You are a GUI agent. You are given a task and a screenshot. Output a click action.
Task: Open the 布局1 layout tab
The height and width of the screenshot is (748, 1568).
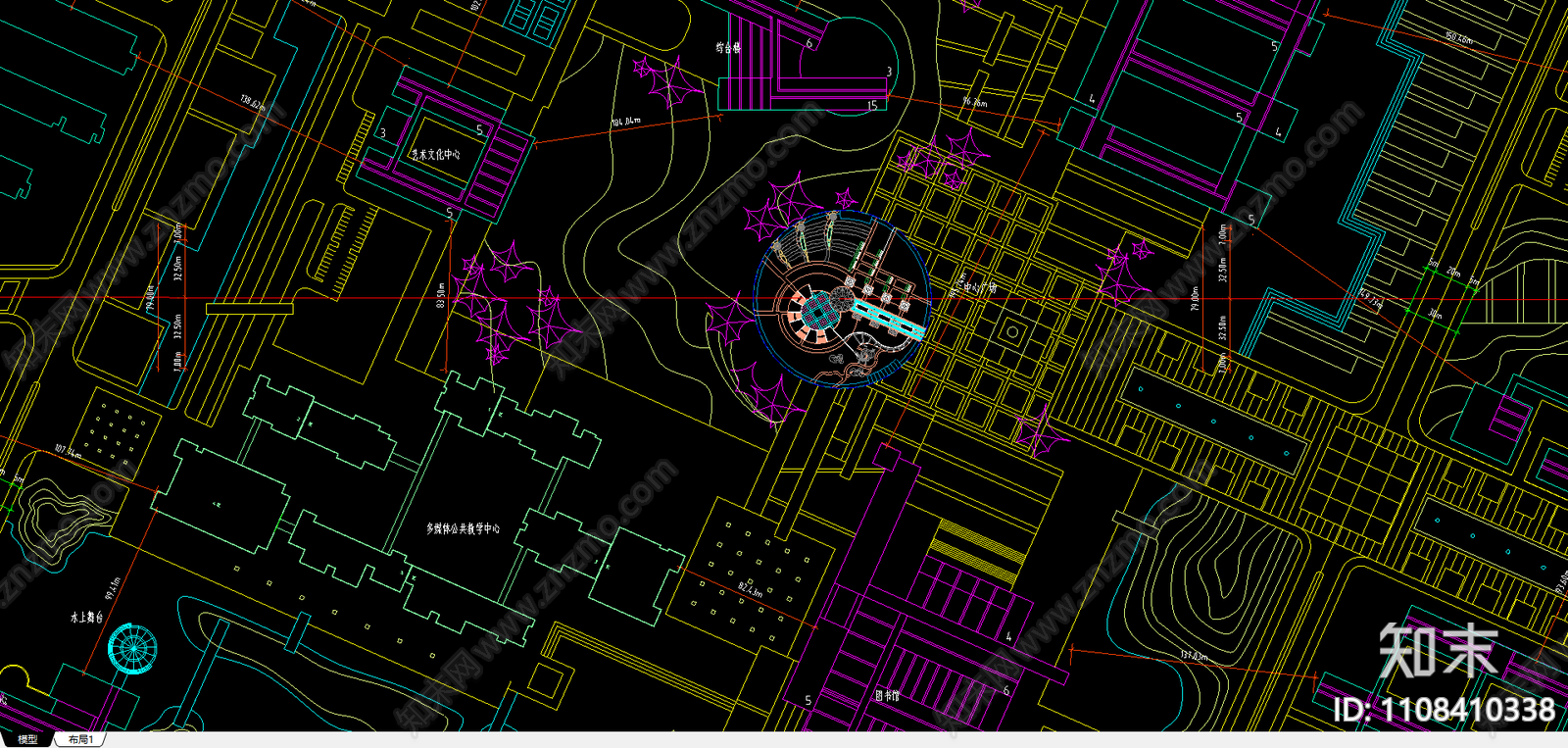click(x=81, y=739)
